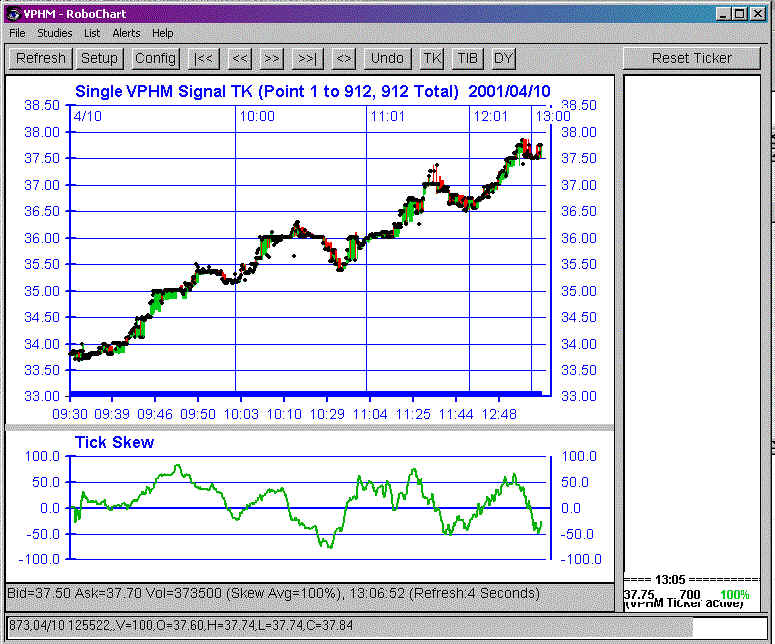Open the List menu
This screenshot has width=775, height=644.
coord(92,33)
